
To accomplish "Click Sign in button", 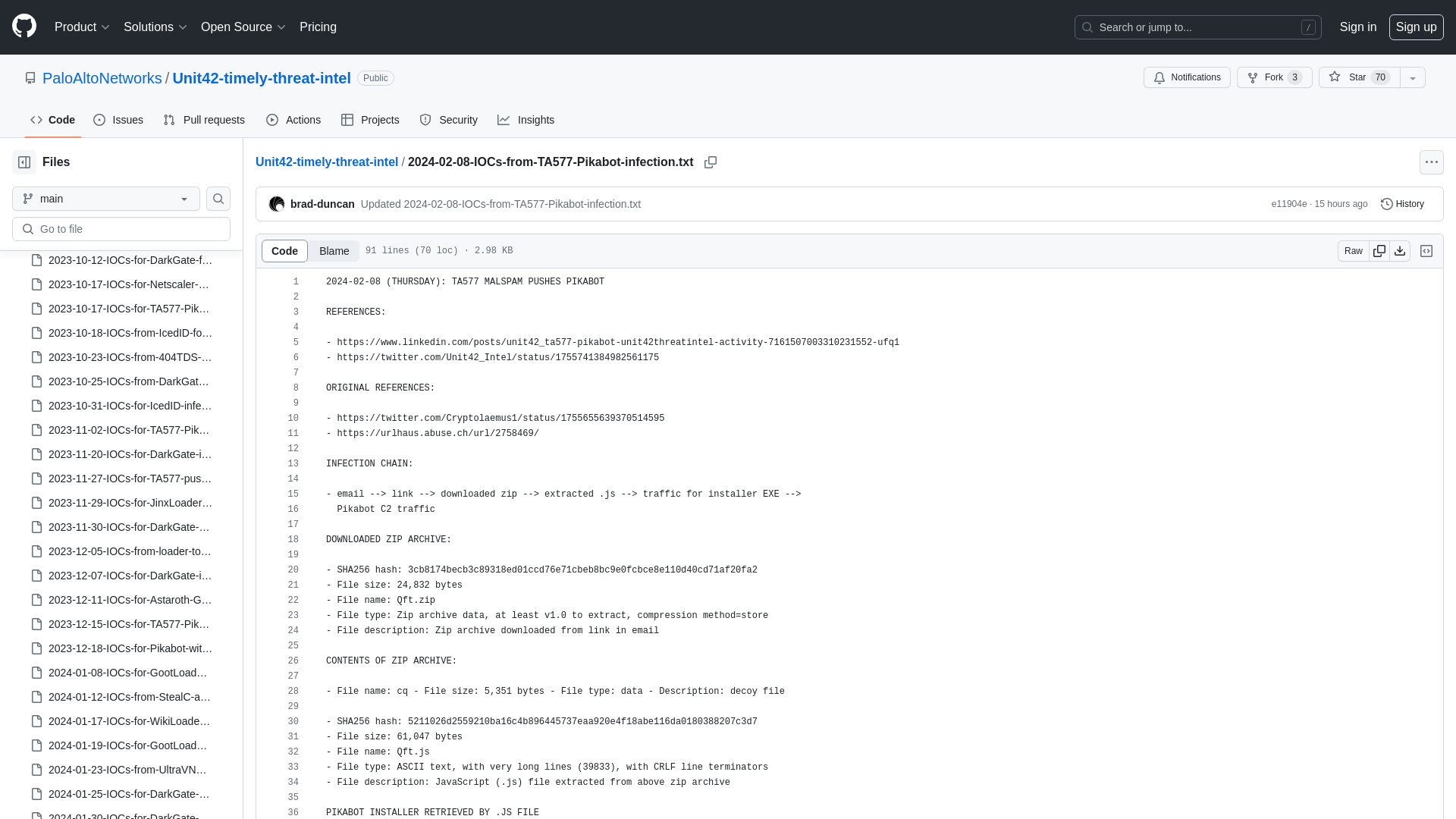I will [x=1358, y=27].
